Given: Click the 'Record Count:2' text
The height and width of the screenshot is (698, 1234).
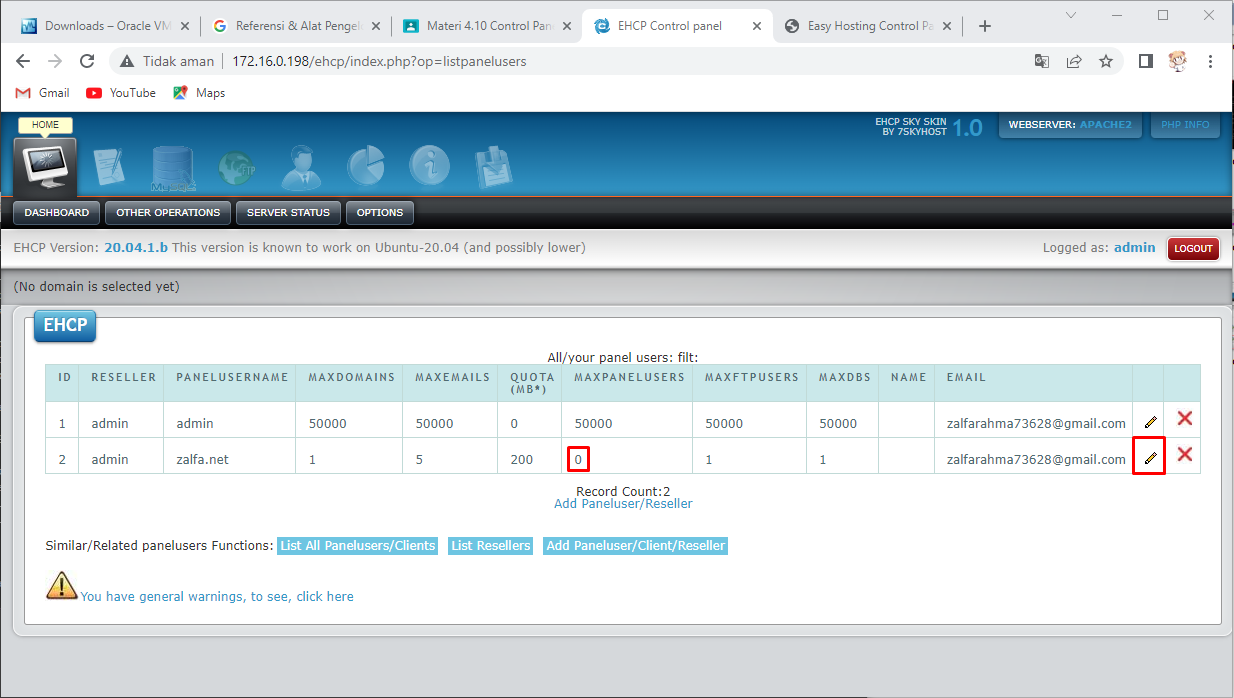Looking at the screenshot, I should point(623,491).
